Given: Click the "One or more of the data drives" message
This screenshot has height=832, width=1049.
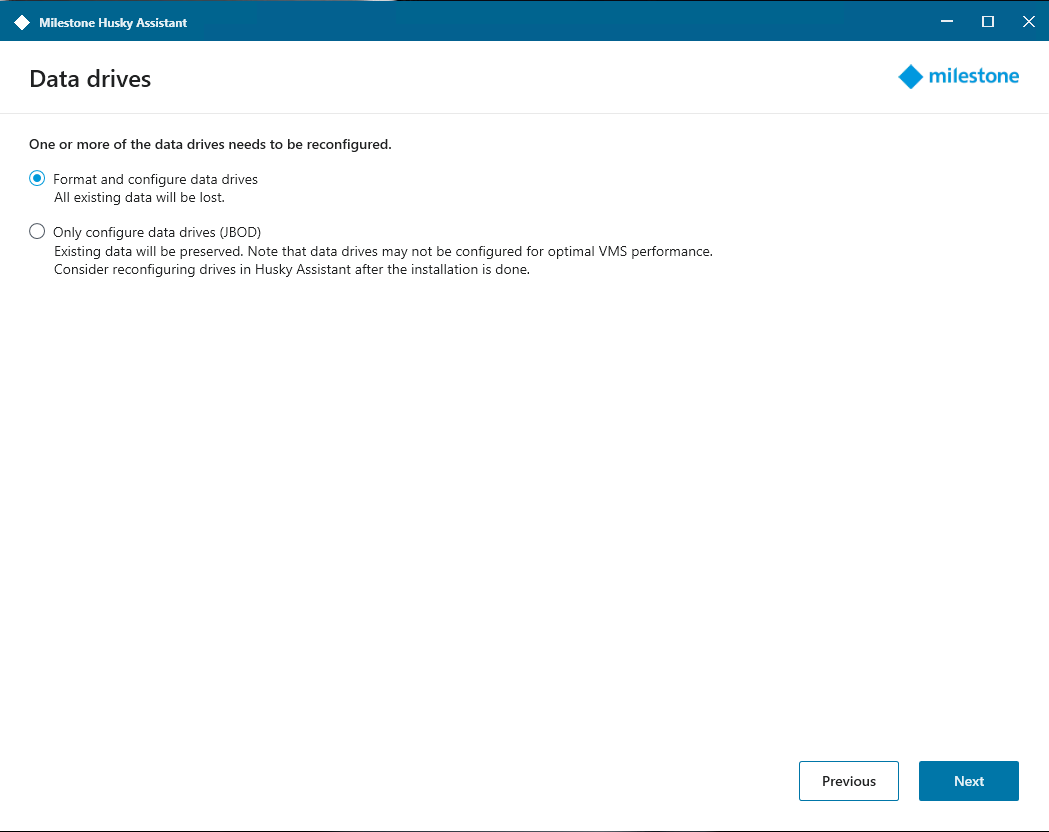Looking at the screenshot, I should 210,145.
